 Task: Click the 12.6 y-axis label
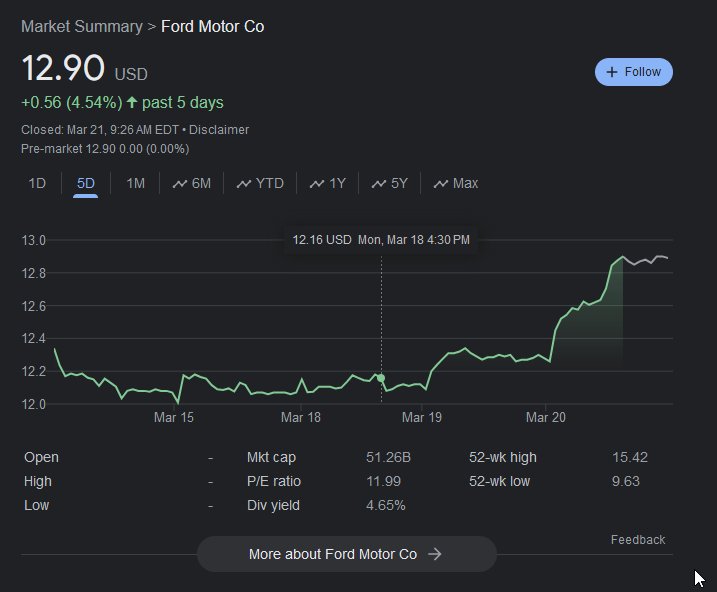[x=34, y=306]
